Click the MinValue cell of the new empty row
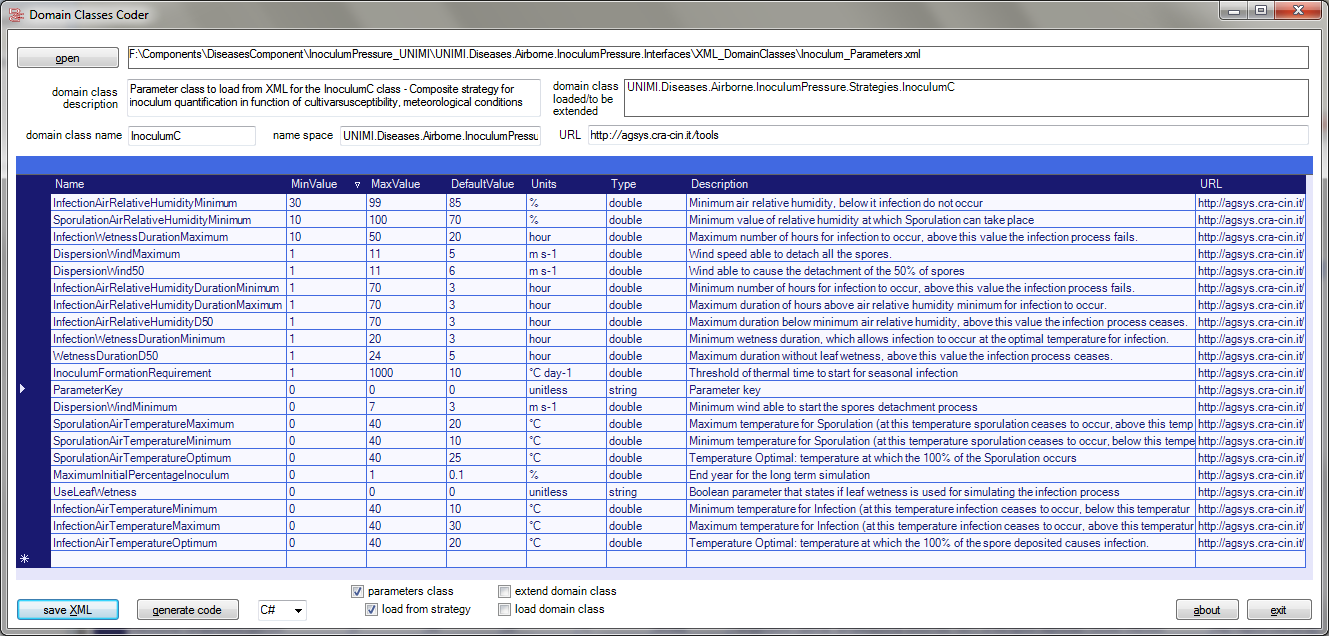Screen dimensions: 1329x636 326,560
